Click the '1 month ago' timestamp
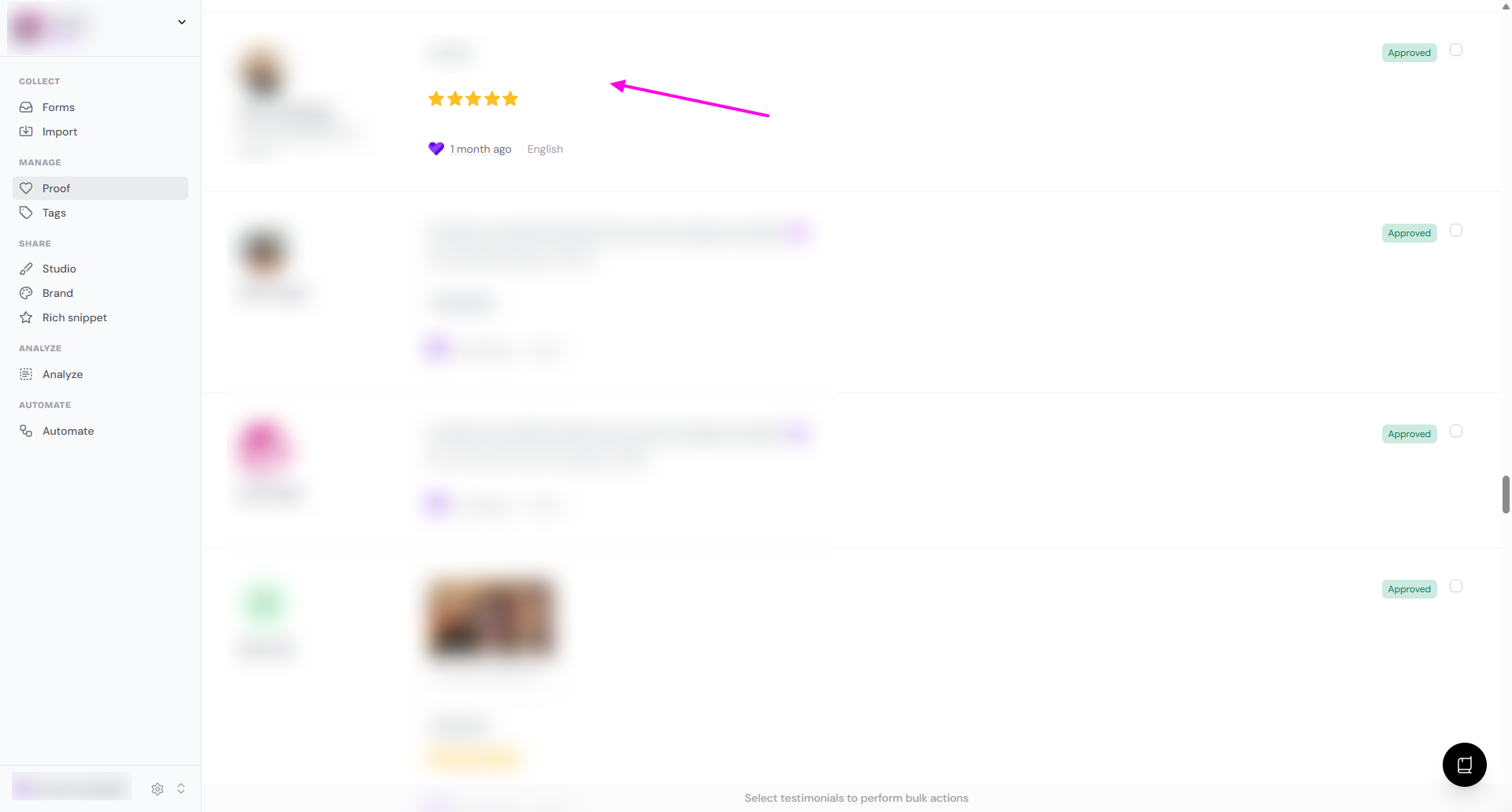The height and width of the screenshot is (812, 1512). coord(480,149)
